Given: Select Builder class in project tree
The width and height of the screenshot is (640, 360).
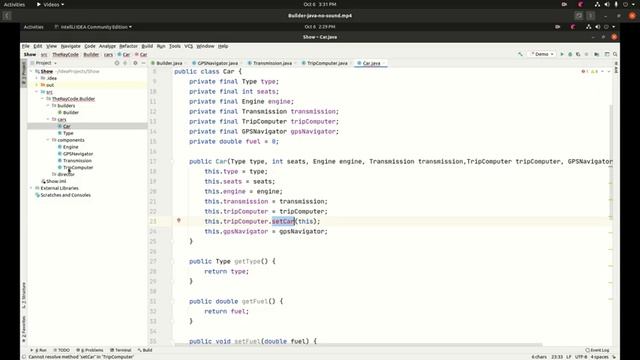Looking at the screenshot, I should 71,112.
